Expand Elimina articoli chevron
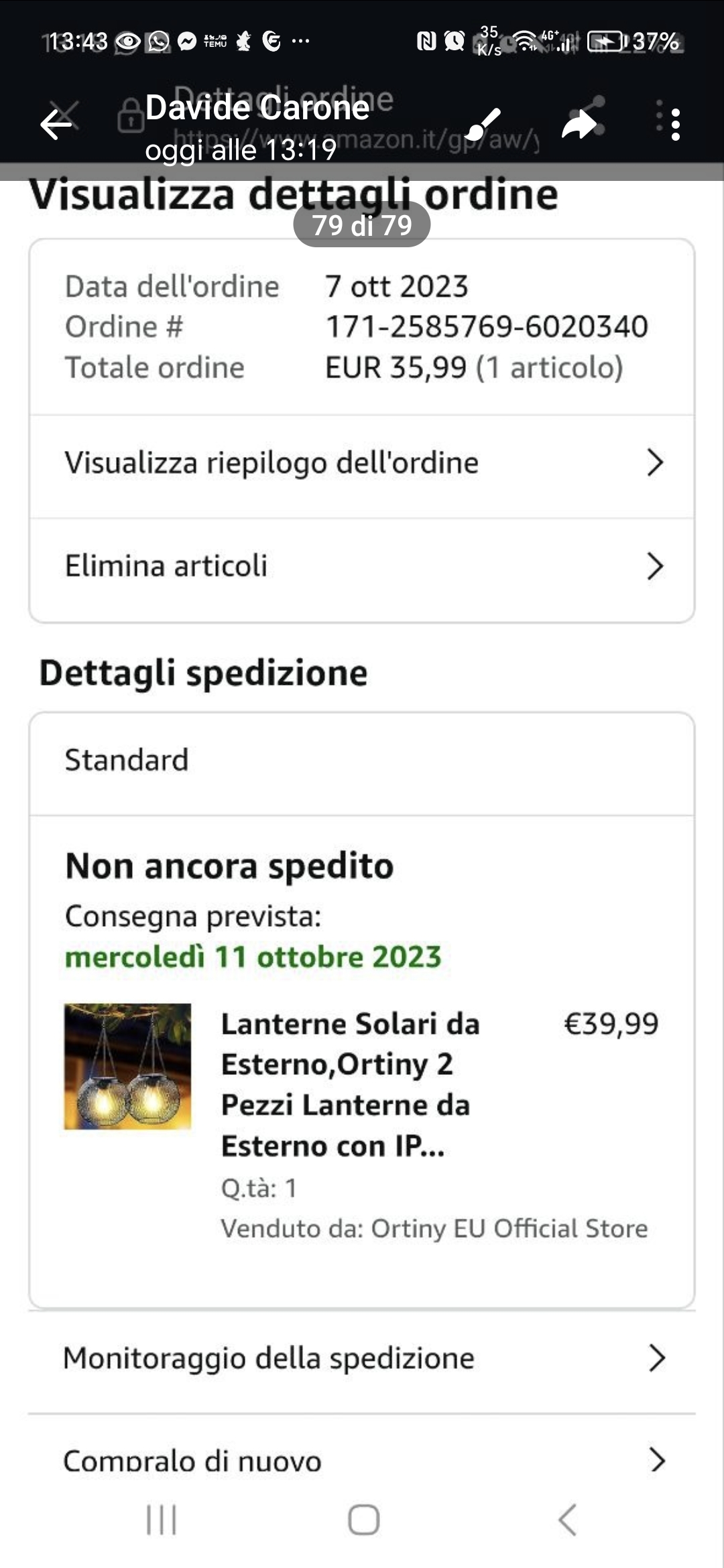724x1568 pixels. point(655,566)
